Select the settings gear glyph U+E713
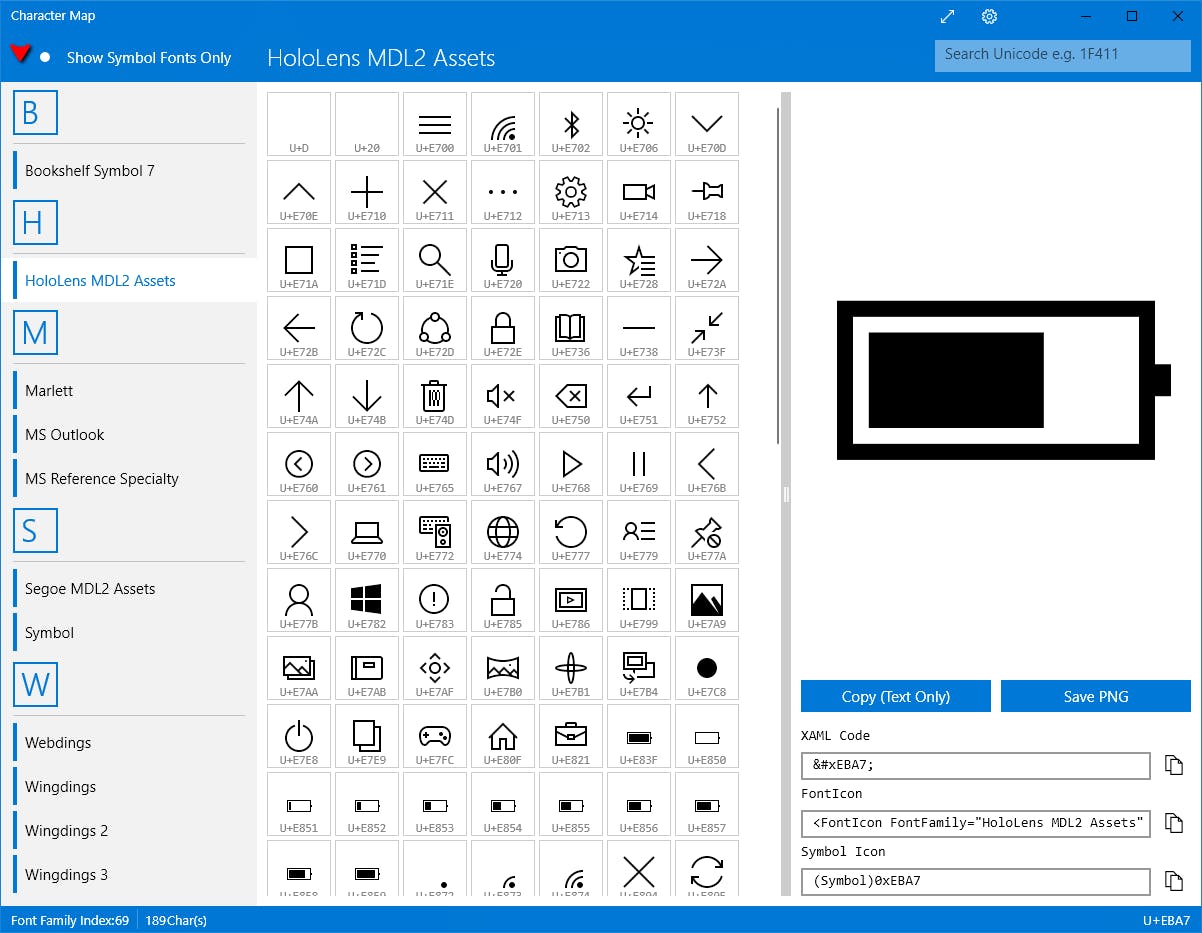Image resolution: width=1202 pixels, height=933 pixels. click(x=571, y=192)
